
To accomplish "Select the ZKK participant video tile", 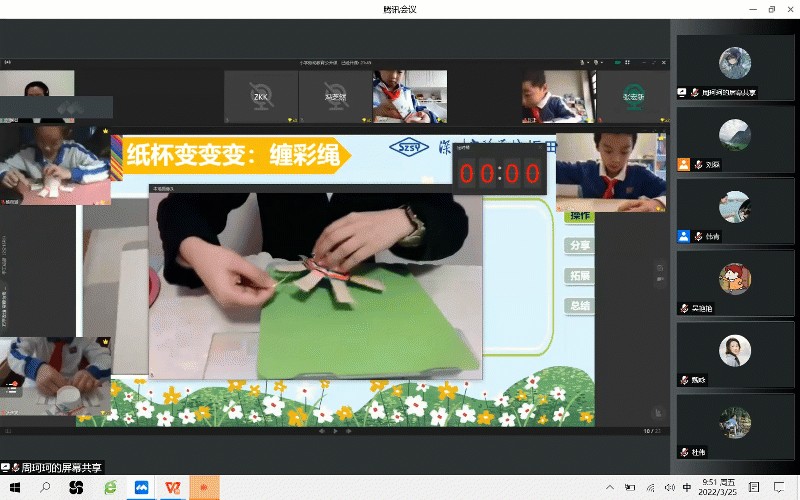I will coord(261,96).
